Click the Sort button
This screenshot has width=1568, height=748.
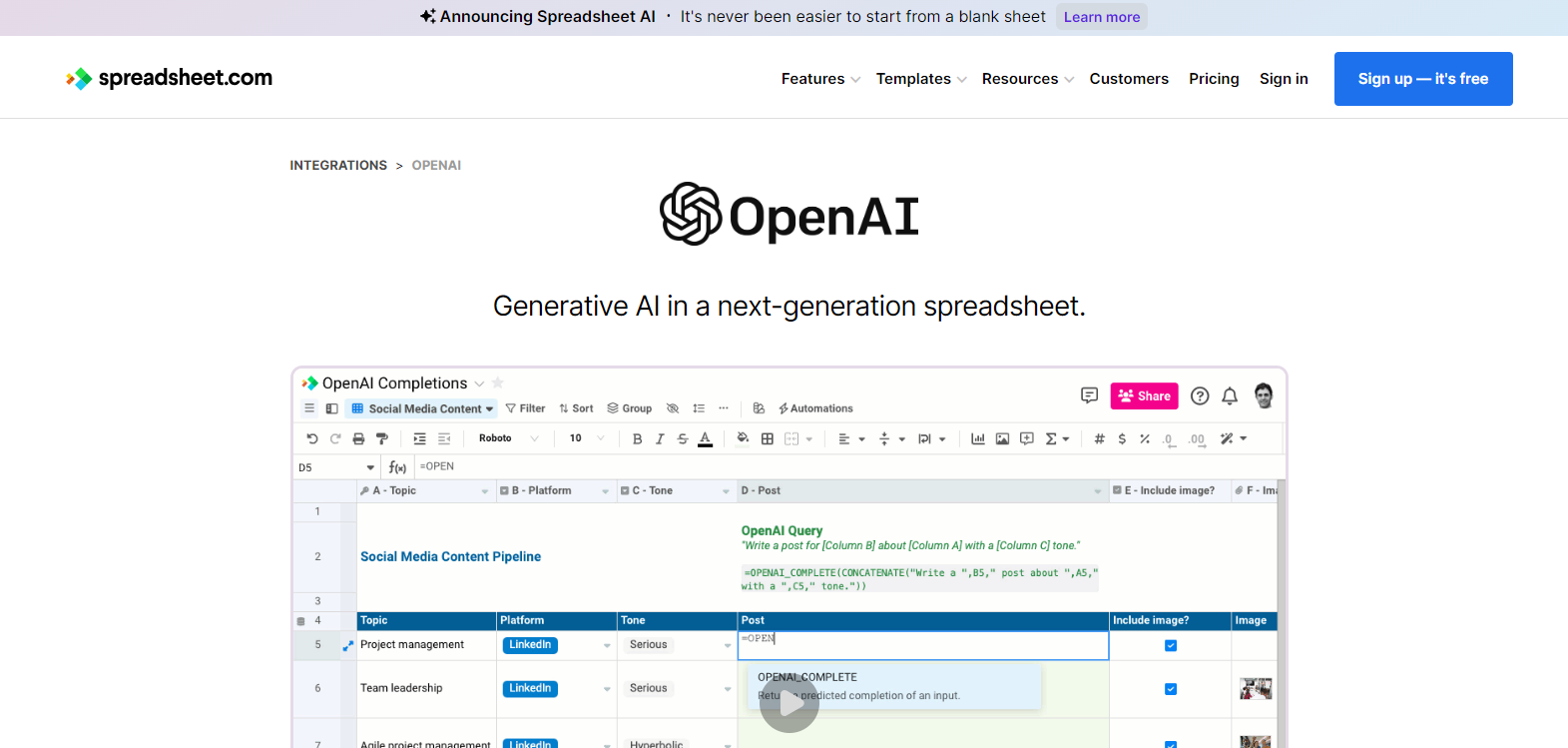[x=576, y=408]
